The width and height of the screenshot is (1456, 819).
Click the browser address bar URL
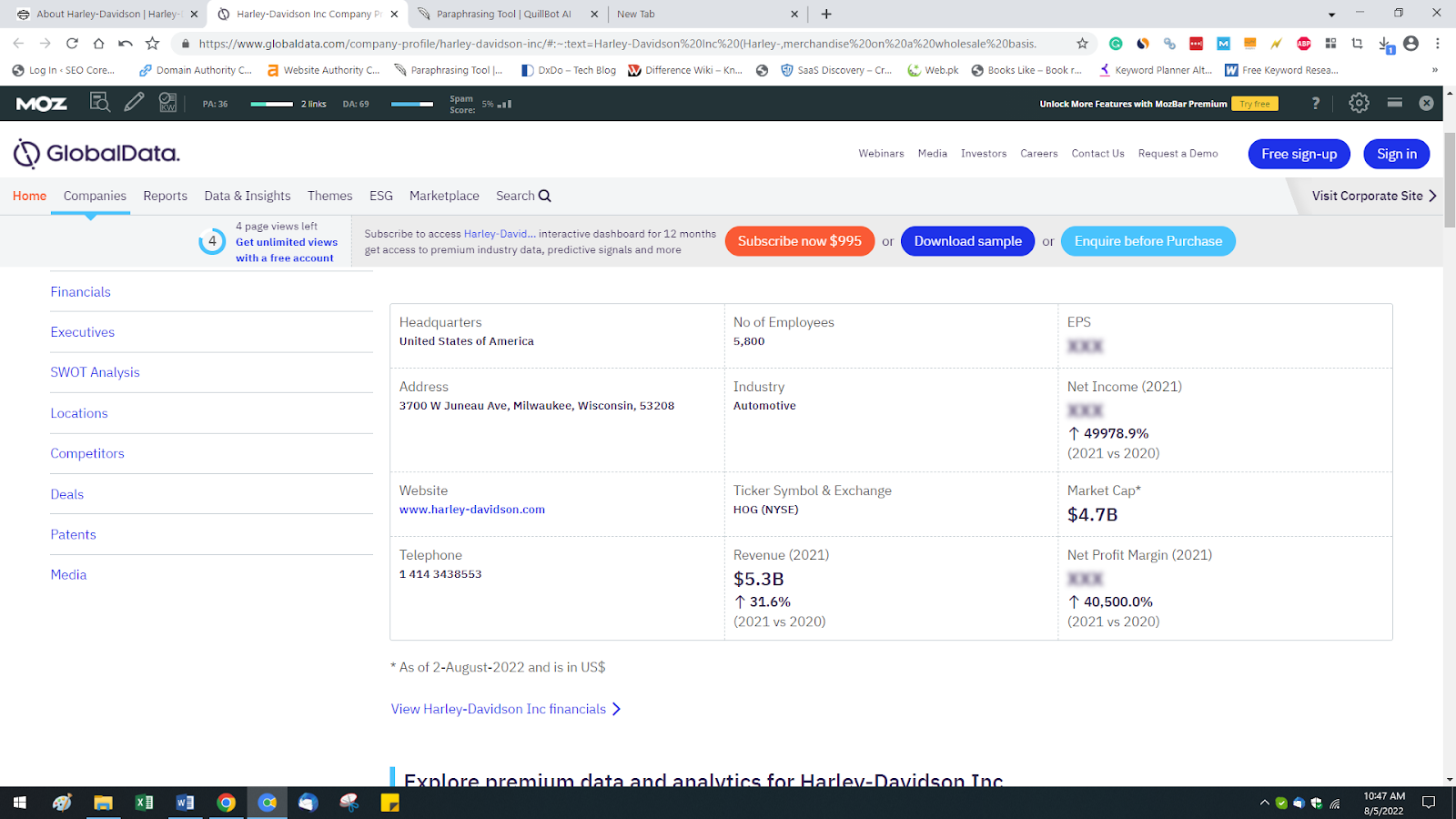(617, 44)
